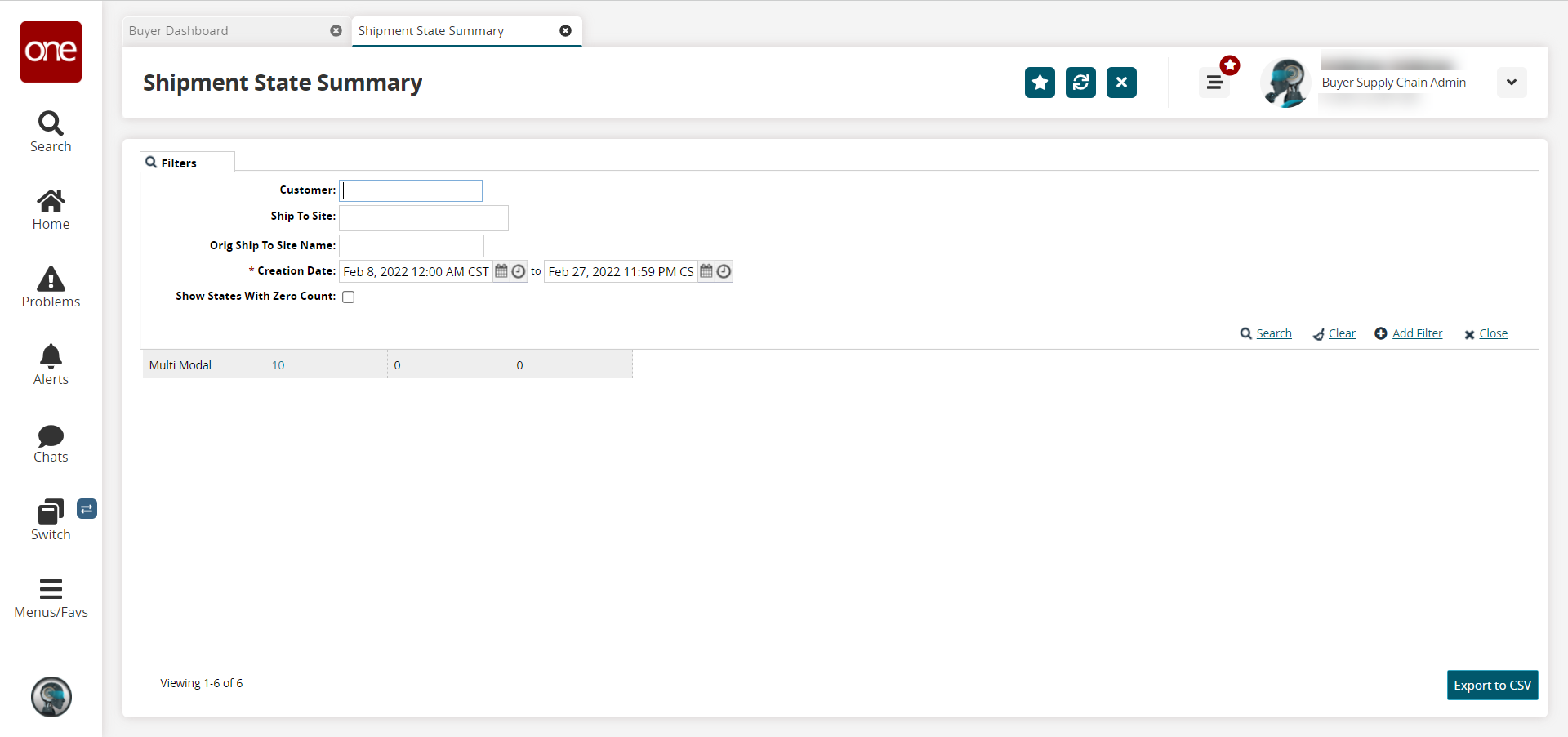
Task: Open the Problems panel
Action: point(51,288)
